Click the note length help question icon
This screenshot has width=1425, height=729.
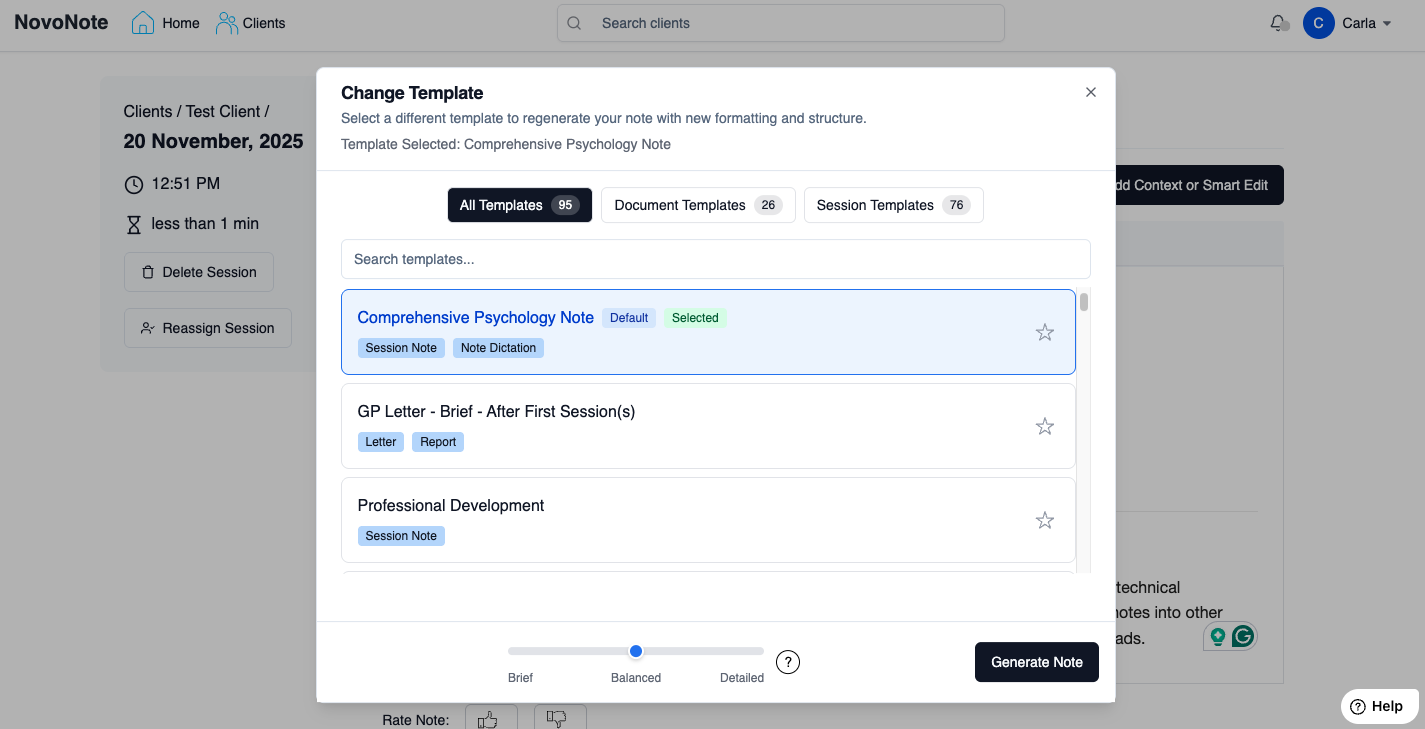coord(788,662)
